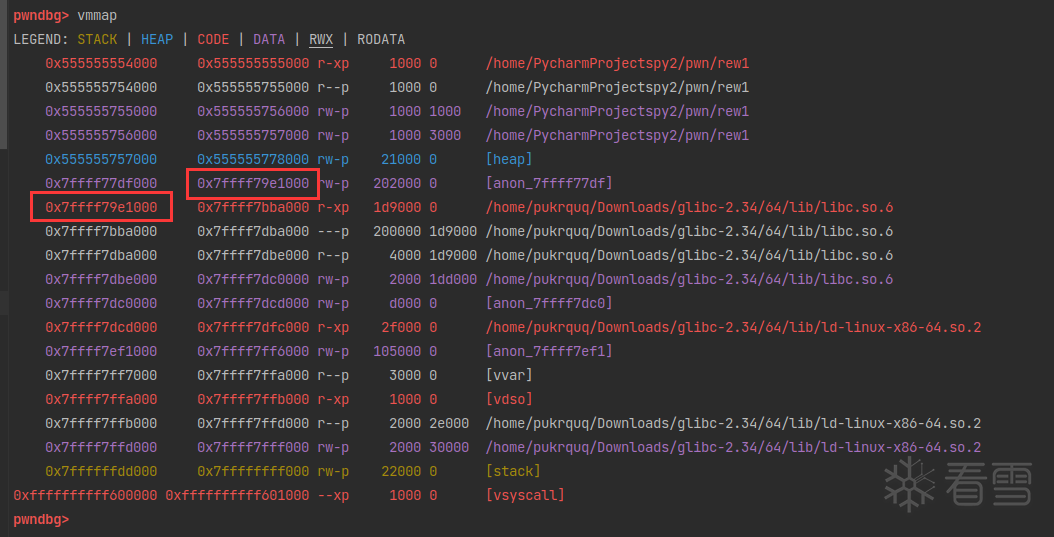The width and height of the screenshot is (1054, 537).
Task: Click size 4000 in libc r--p row
Action: click(405, 255)
